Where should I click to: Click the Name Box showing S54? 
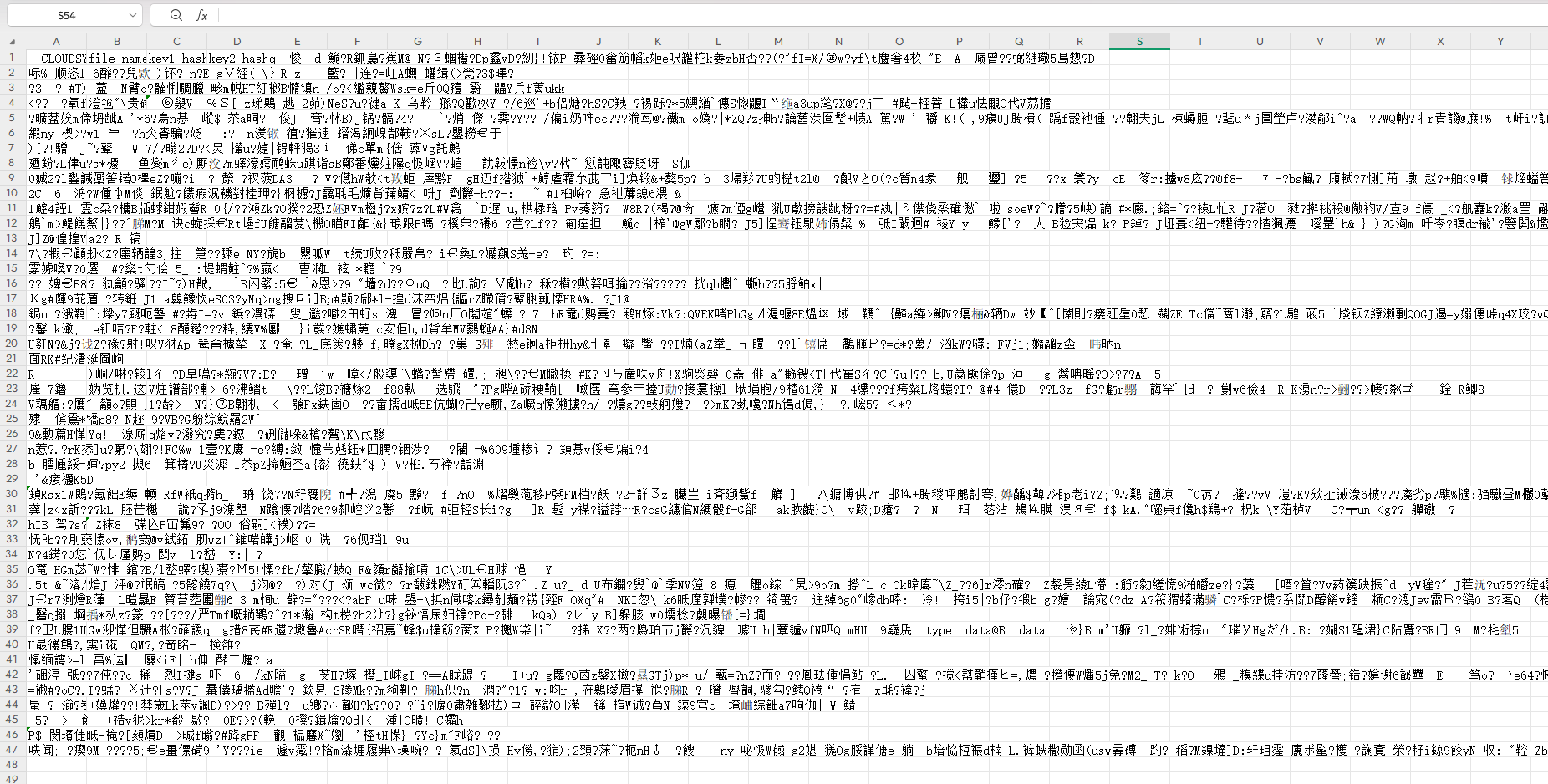tap(67, 14)
